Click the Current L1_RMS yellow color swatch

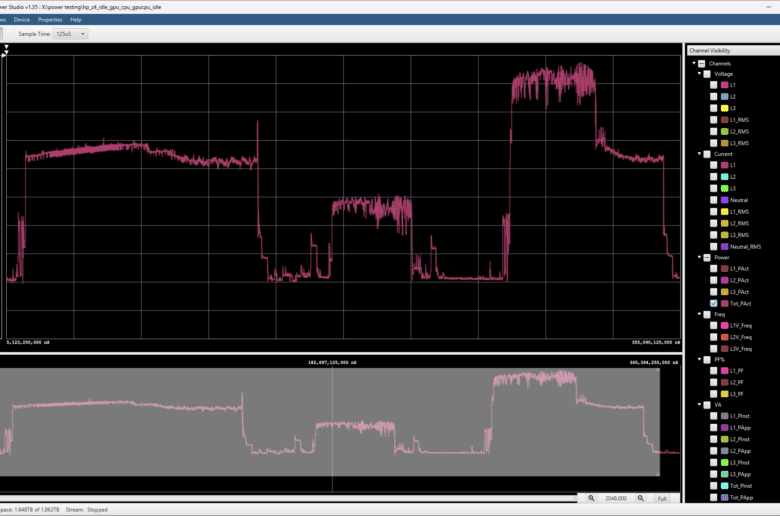725,211
